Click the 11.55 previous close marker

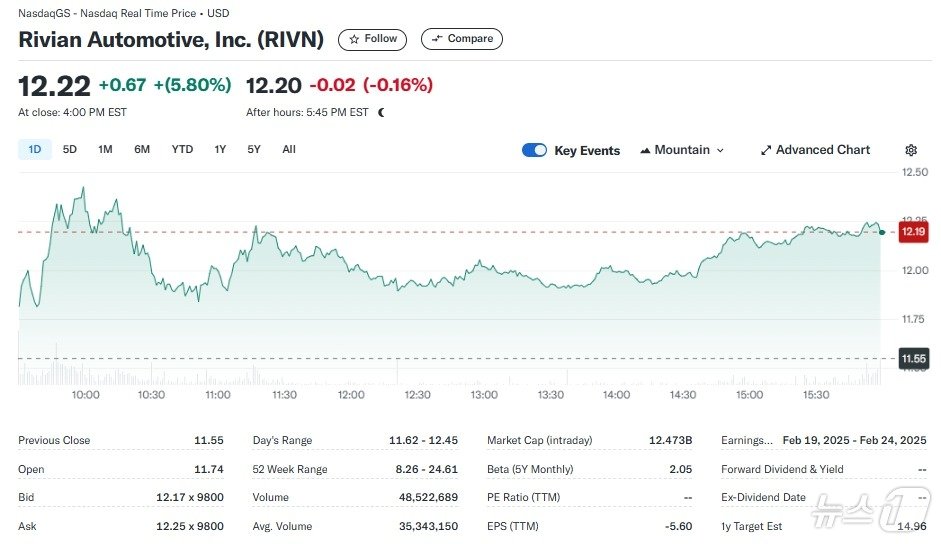pos(911,358)
